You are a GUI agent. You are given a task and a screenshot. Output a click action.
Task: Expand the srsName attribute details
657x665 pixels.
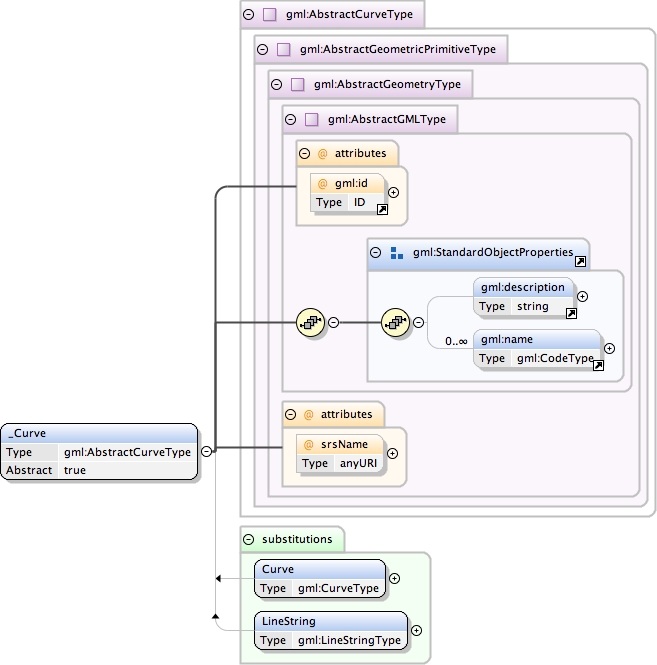coord(393,453)
